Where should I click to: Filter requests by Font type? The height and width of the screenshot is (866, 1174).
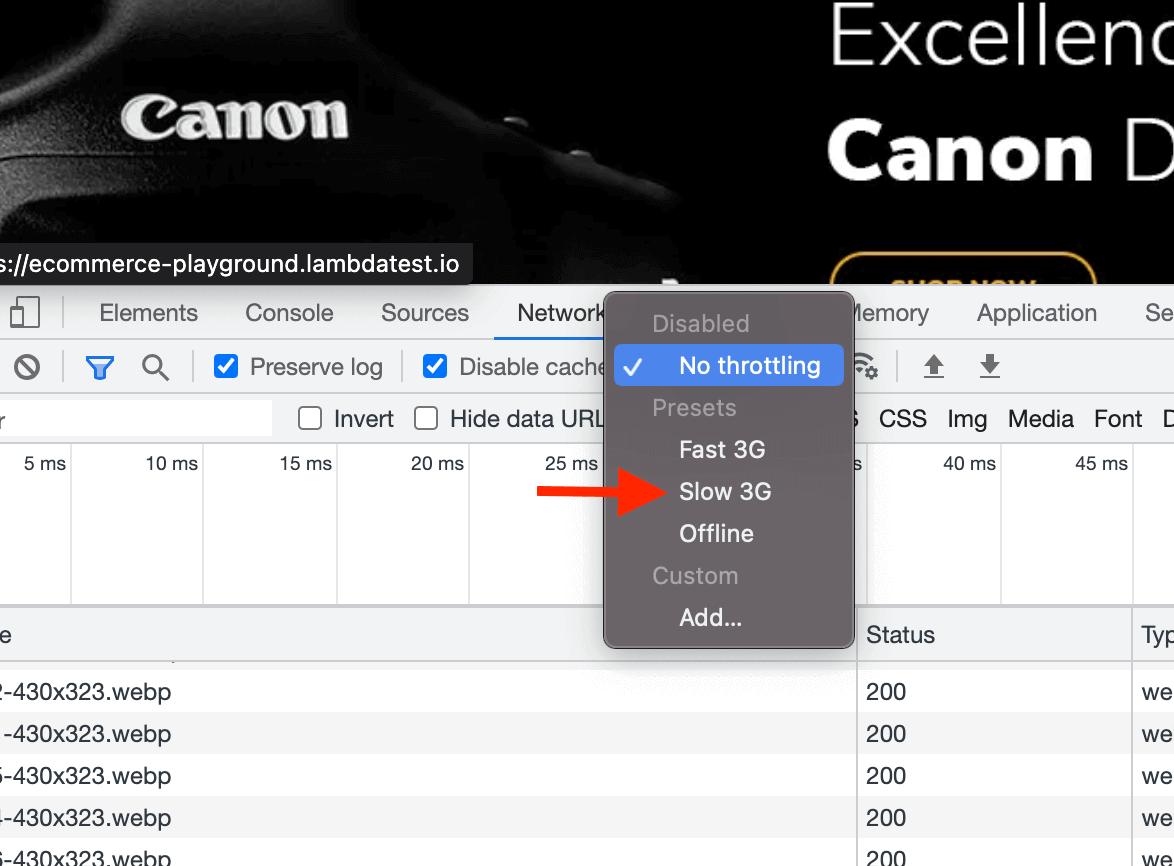[x=1118, y=418]
